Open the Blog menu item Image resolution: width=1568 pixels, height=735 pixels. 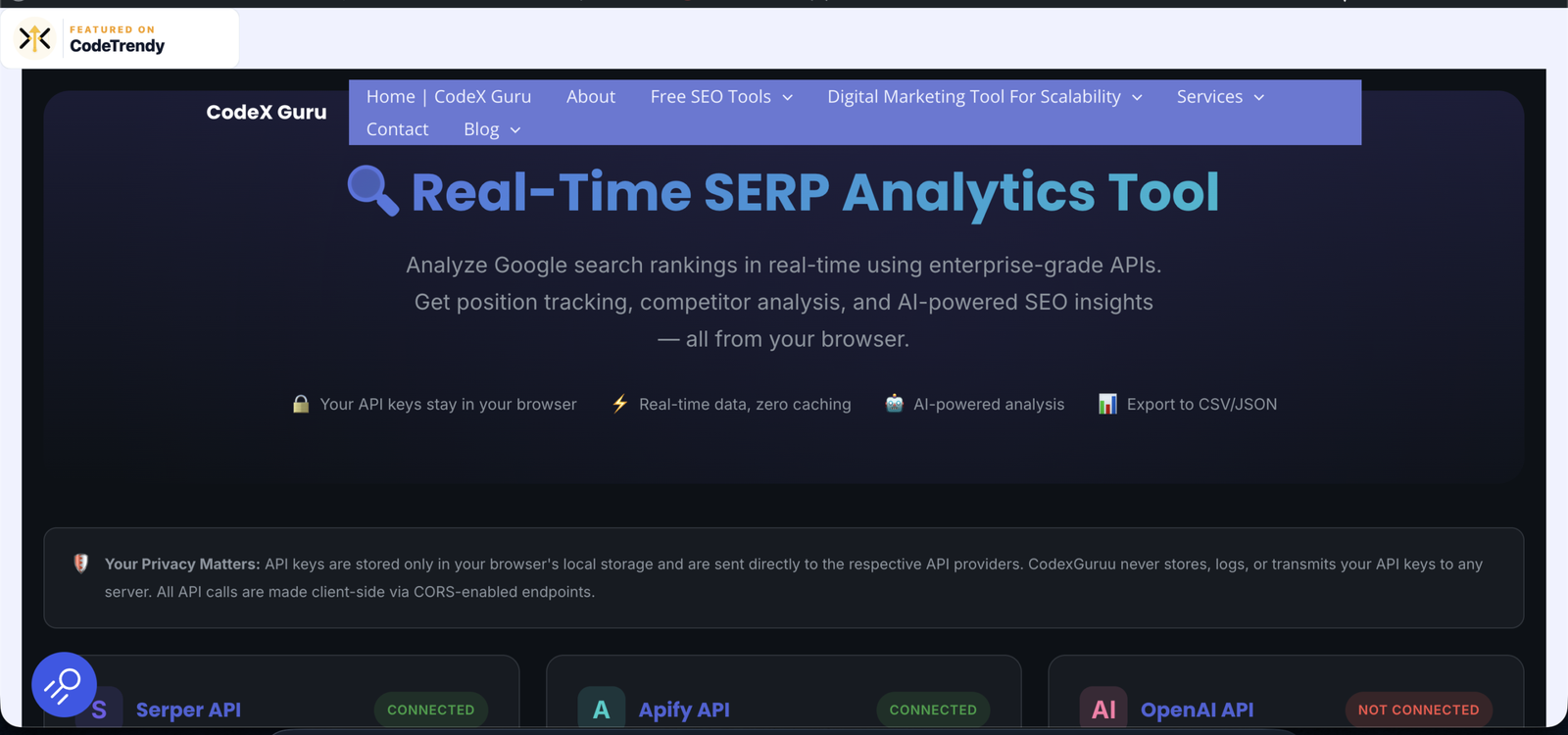(x=481, y=128)
